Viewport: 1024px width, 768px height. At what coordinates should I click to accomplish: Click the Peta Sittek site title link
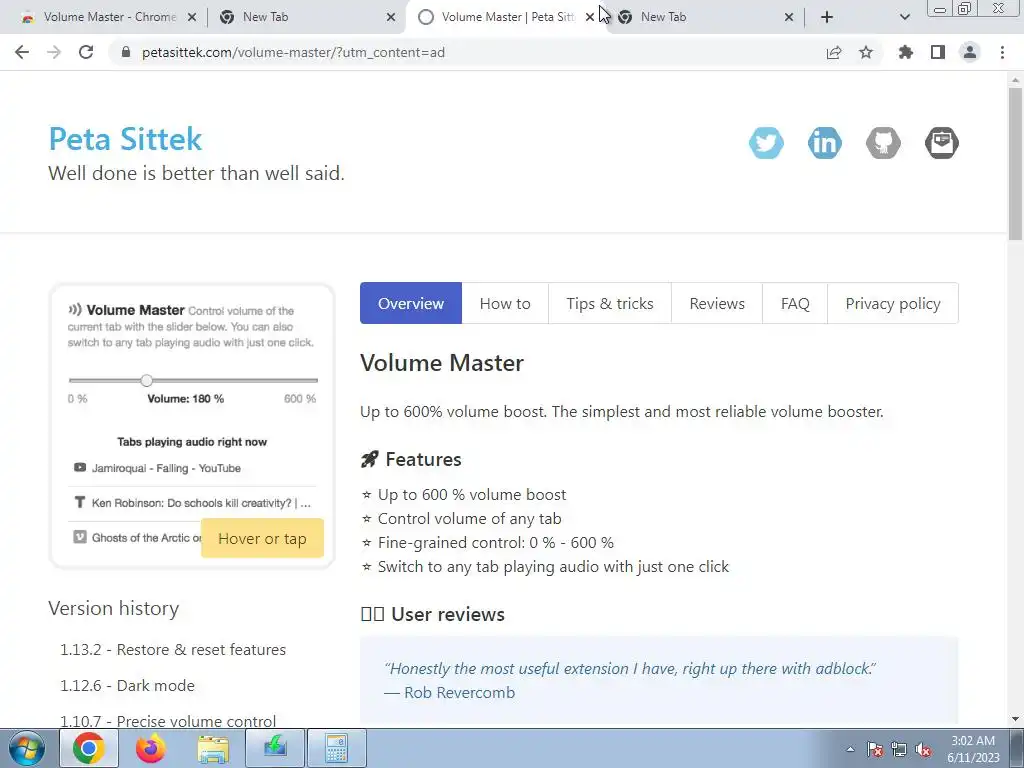[125, 138]
